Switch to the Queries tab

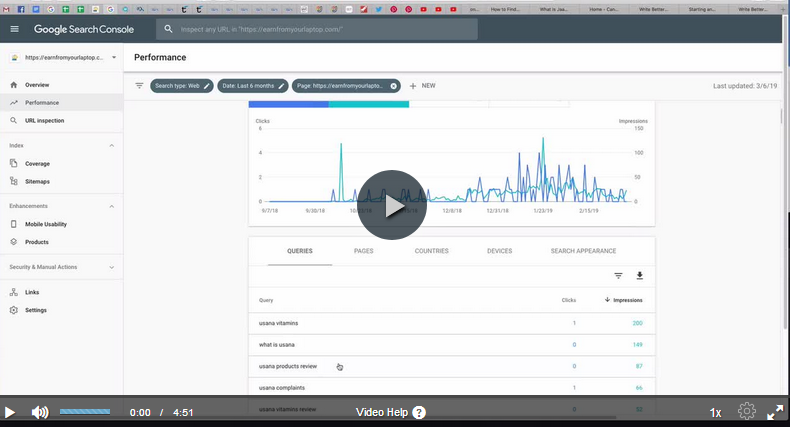click(300, 251)
